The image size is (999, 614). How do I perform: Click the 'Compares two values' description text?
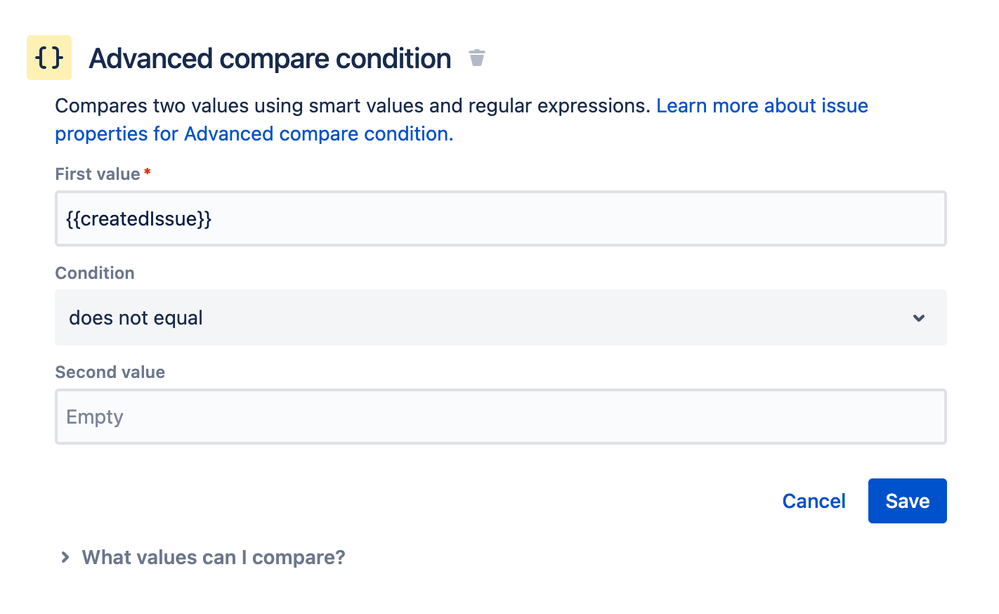(x=352, y=106)
